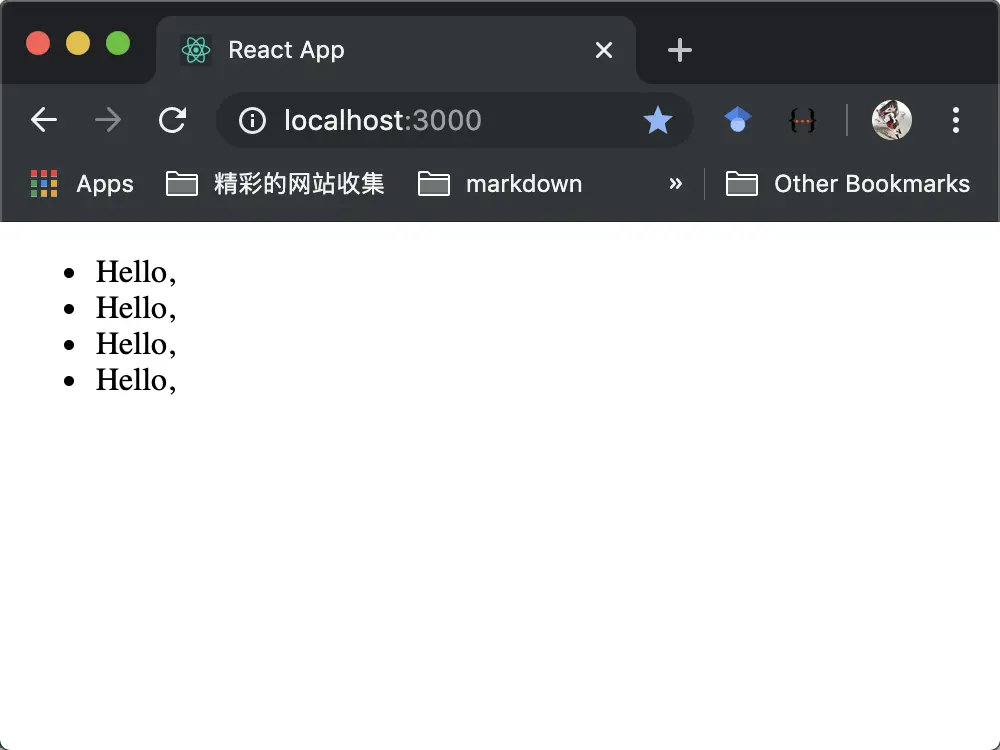Reload the localhost page
The width and height of the screenshot is (1000, 750).
click(x=172, y=120)
